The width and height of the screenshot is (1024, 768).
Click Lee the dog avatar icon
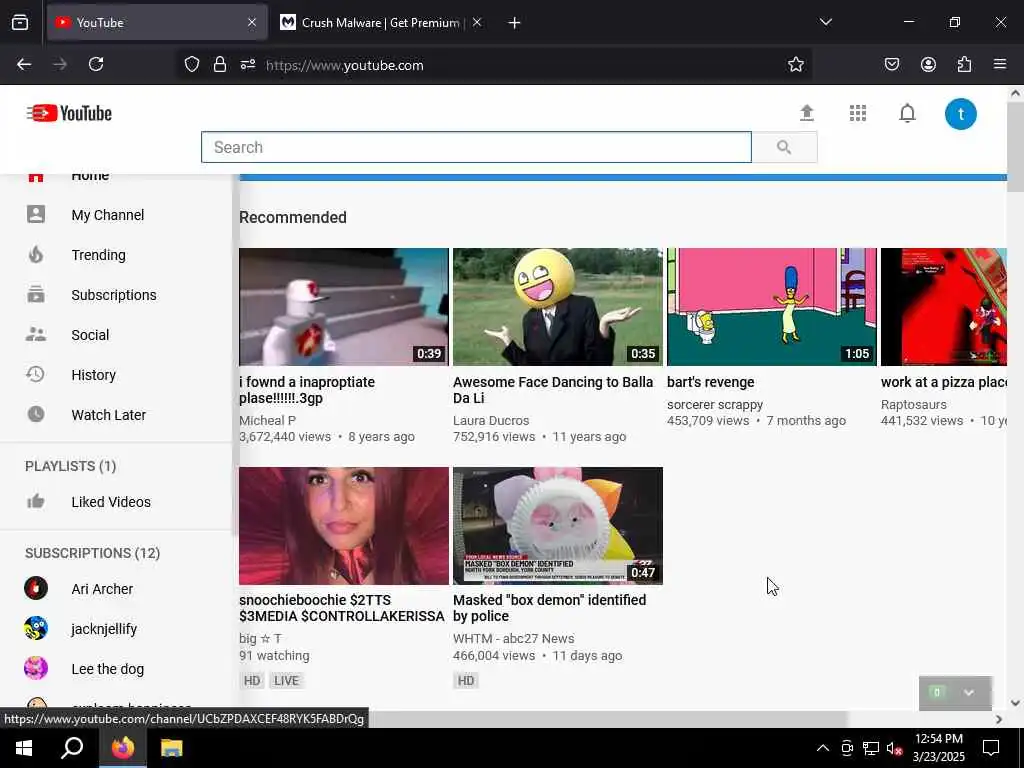(36, 669)
